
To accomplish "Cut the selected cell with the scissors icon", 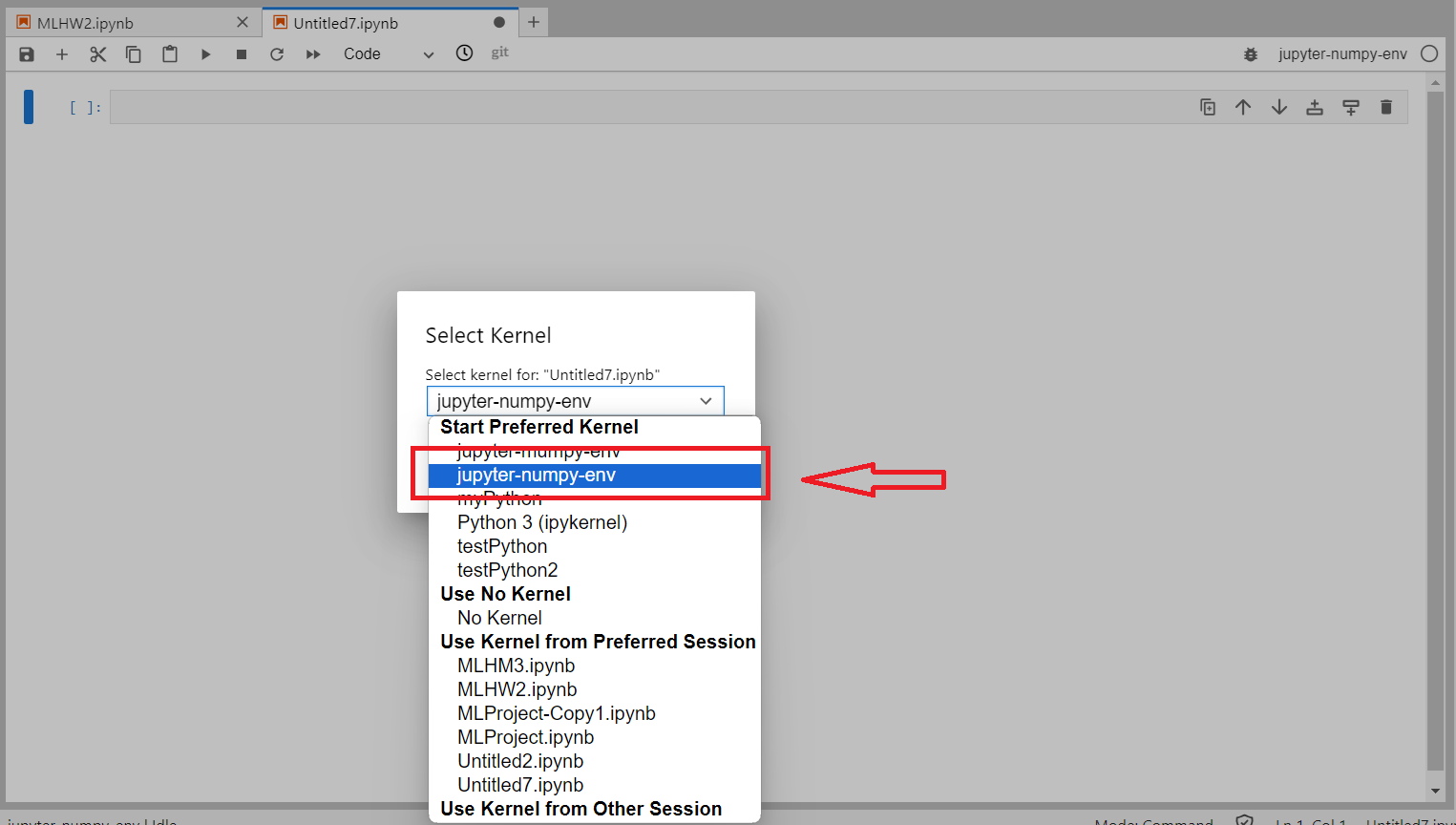I will [97, 54].
